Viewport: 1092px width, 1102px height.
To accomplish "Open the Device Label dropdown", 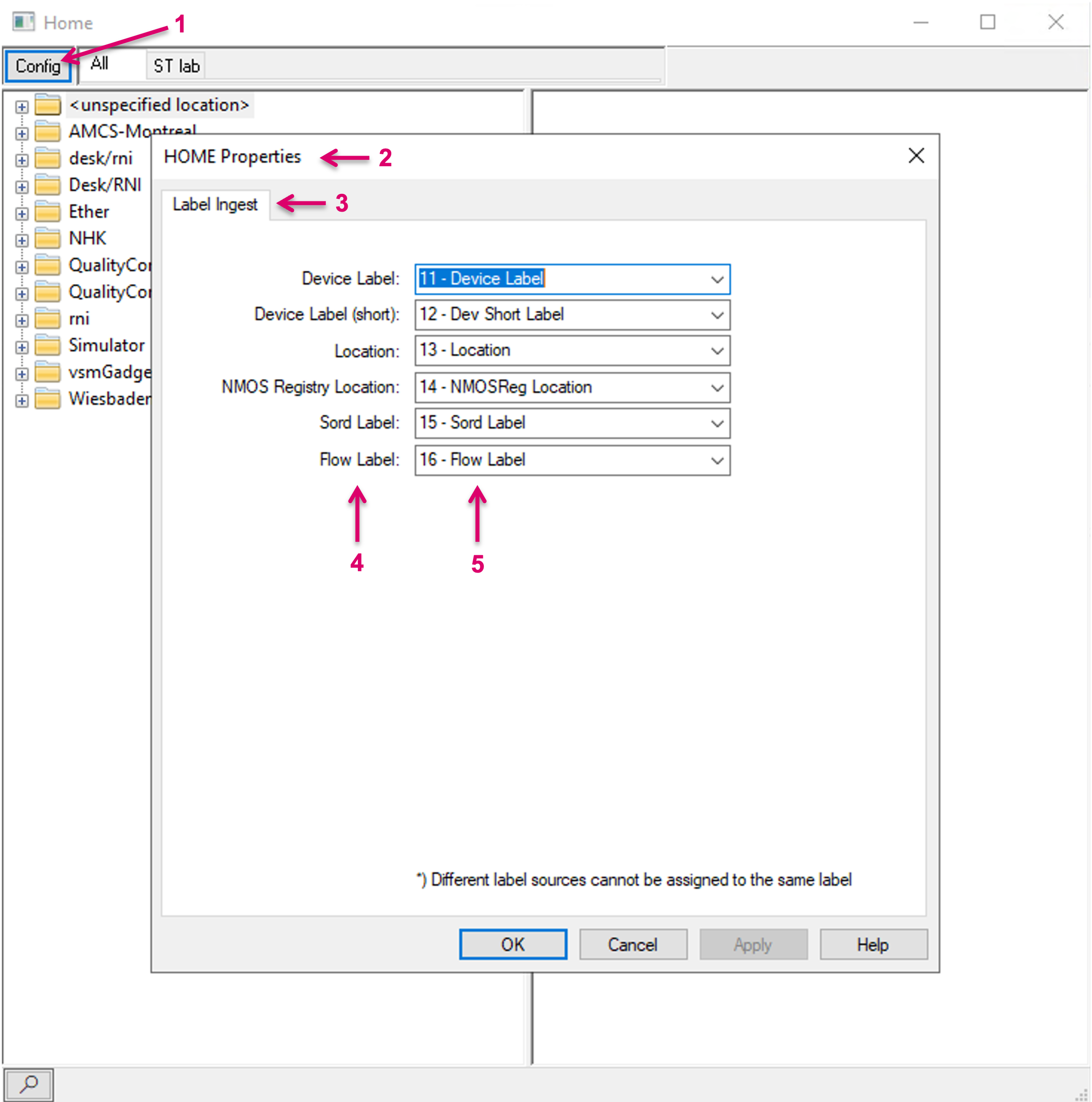I will point(717,280).
